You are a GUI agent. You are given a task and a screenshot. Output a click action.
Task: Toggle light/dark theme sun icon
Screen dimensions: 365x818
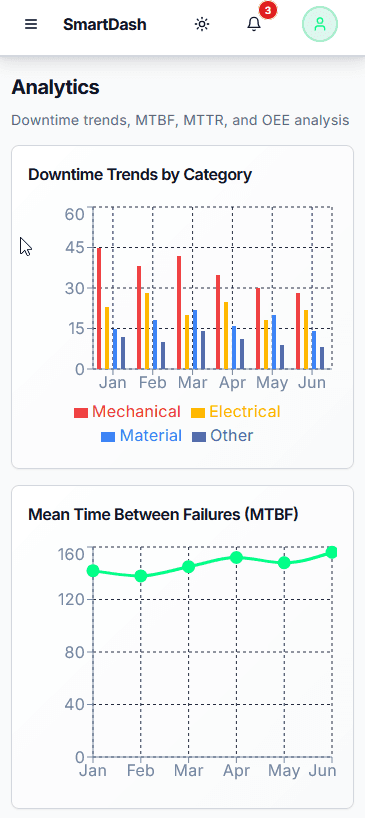point(202,24)
